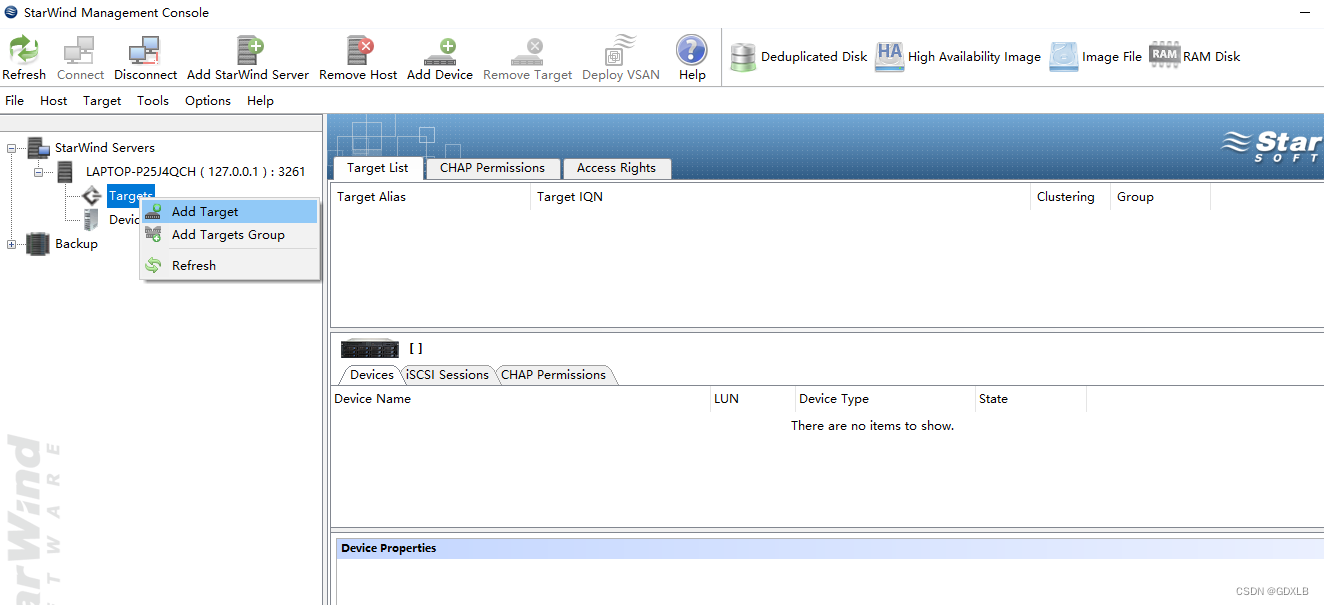Click the Deploy VSAN icon

[x=621, y=50]
